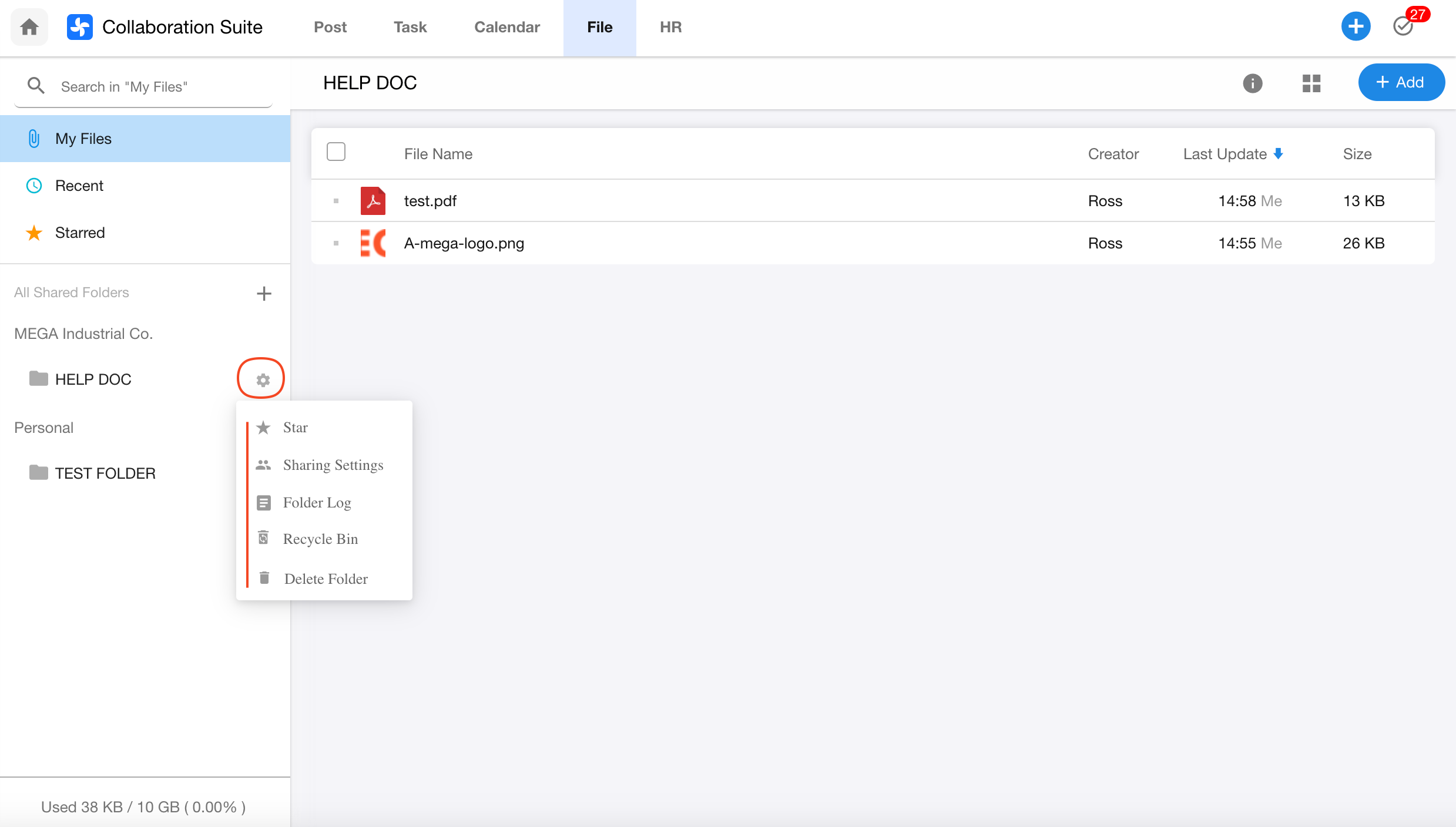Open the Calendar tab
The height and width of the screenshot is (827, 1456).
click(x=506, y=27)
